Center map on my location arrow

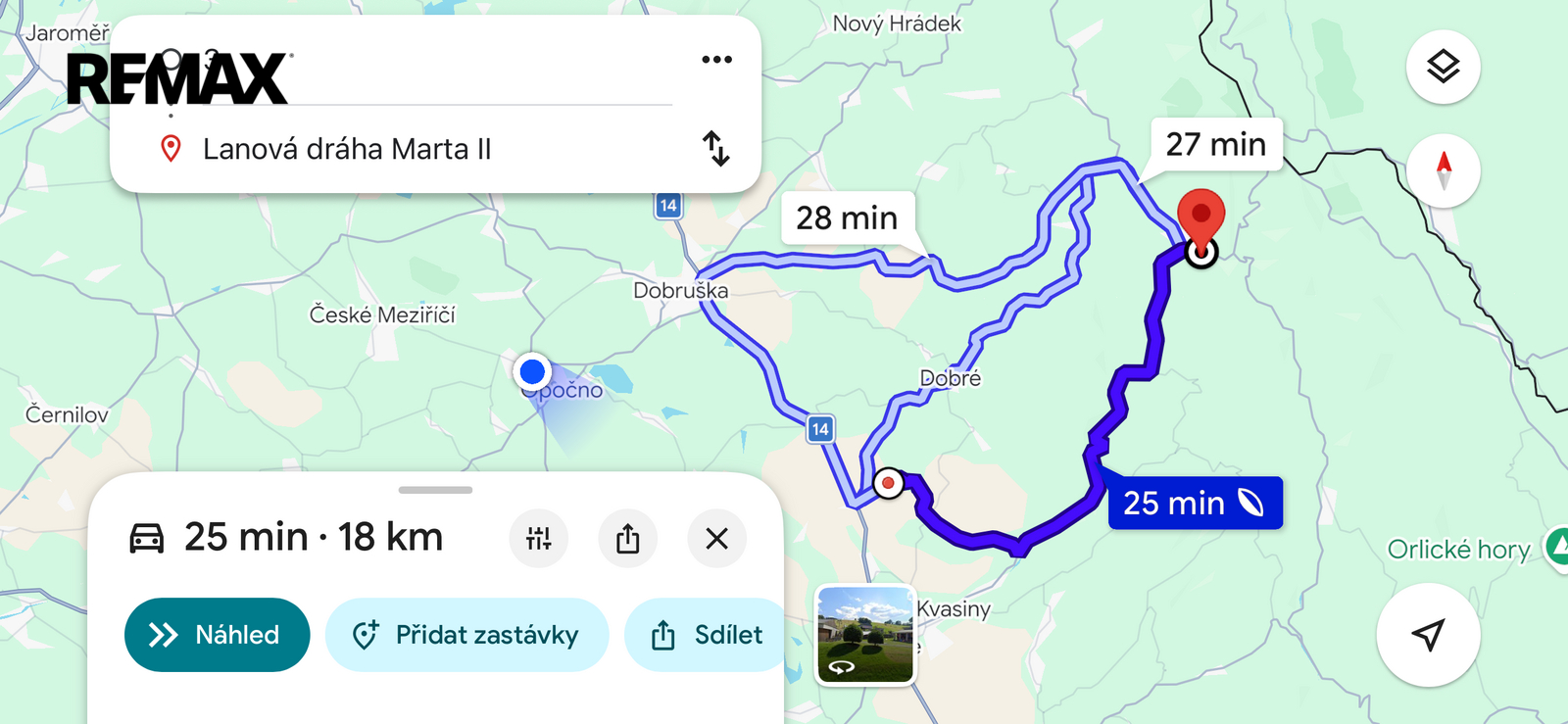pos(1428,635)
